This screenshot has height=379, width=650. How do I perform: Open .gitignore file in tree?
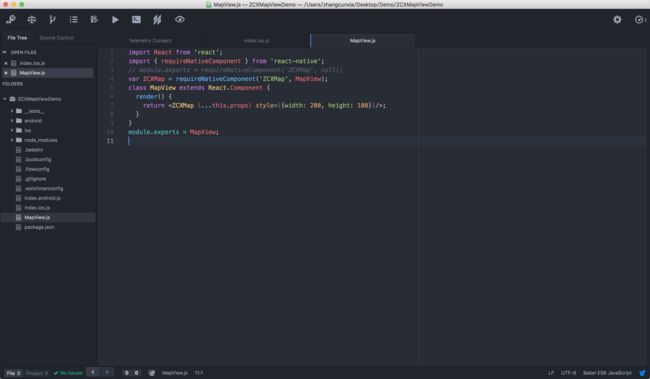coord(35,179)
